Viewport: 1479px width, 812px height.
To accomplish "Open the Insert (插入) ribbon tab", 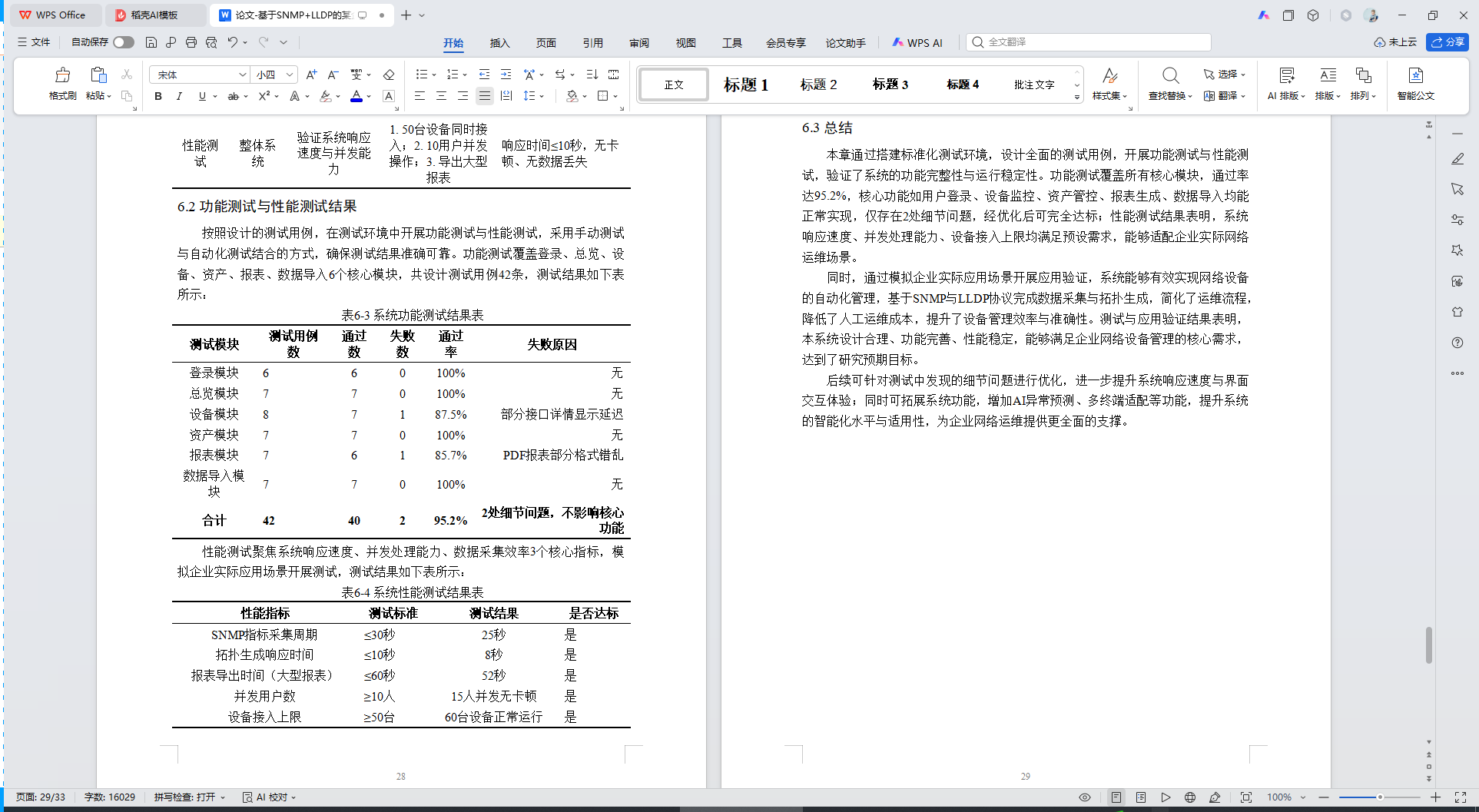I will coord(500,43).
